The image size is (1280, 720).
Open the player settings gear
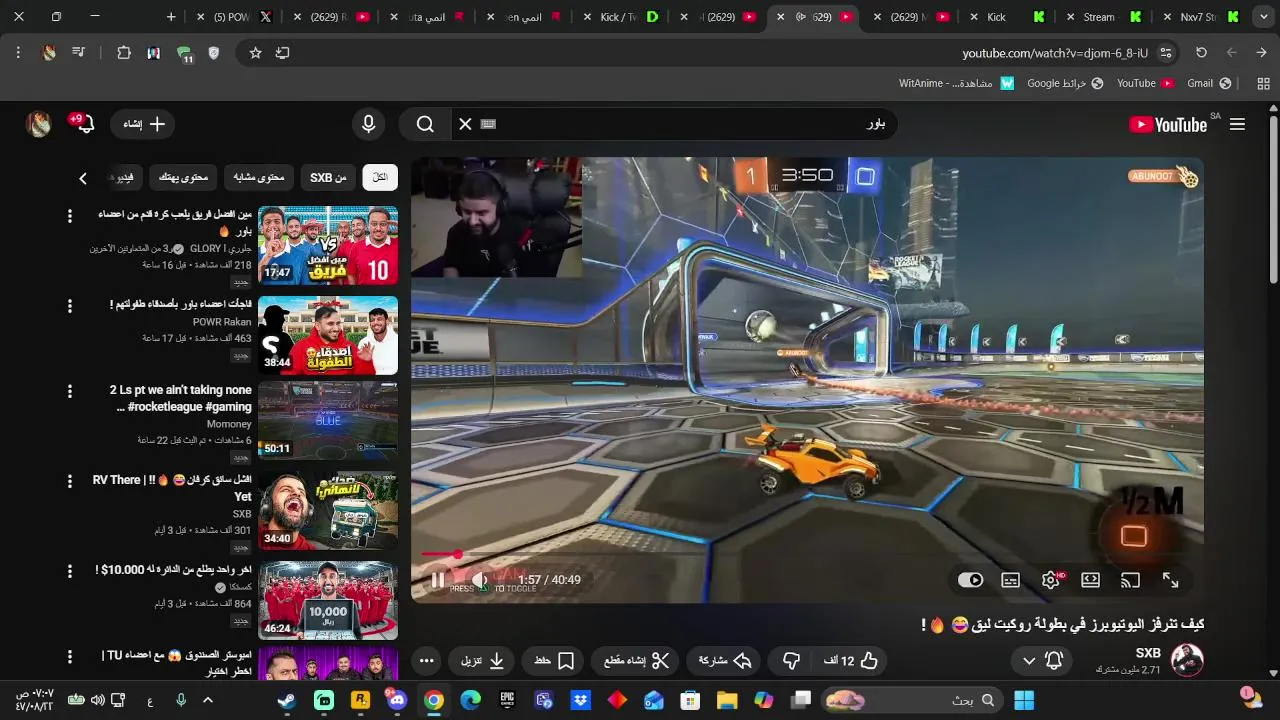1051,580
